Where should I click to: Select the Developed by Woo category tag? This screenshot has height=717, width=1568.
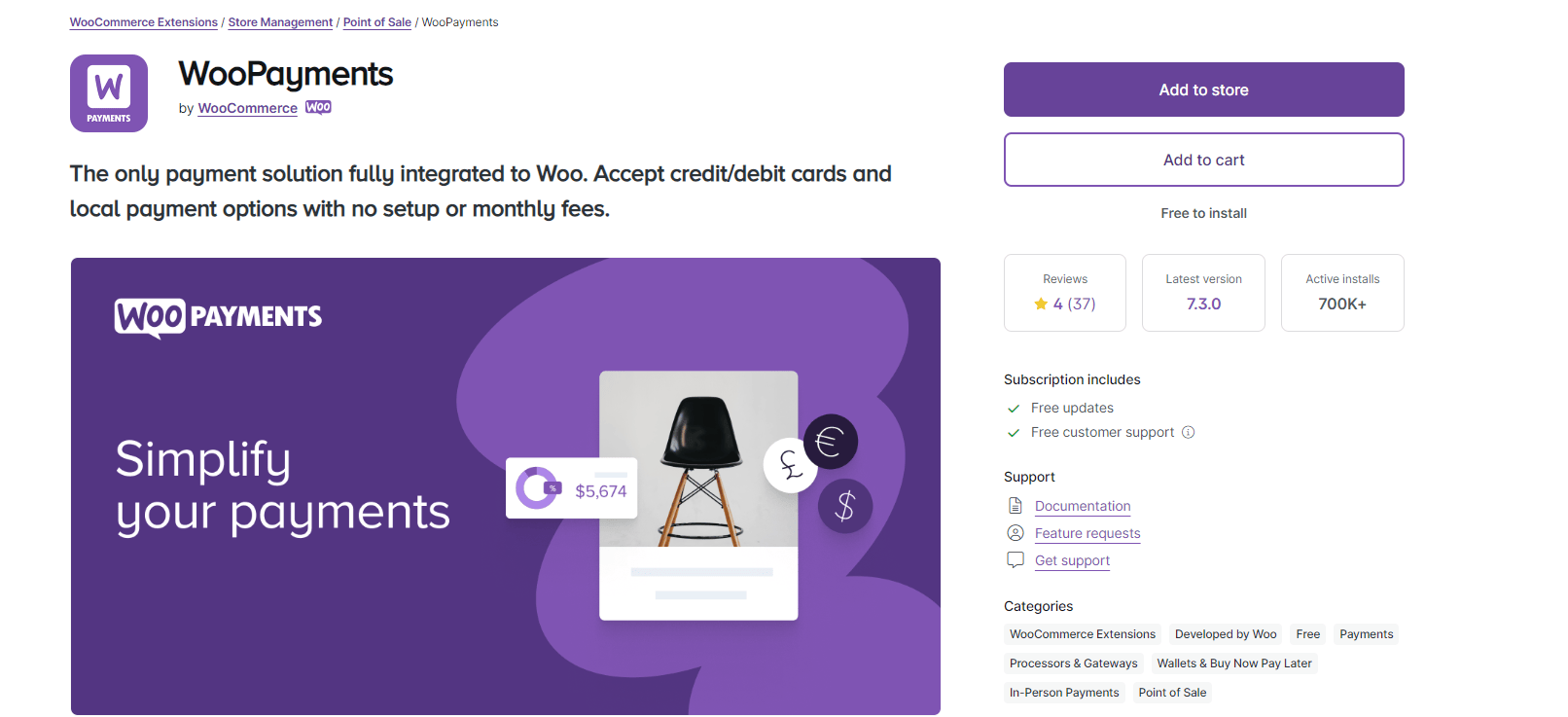click(1225, 633)
